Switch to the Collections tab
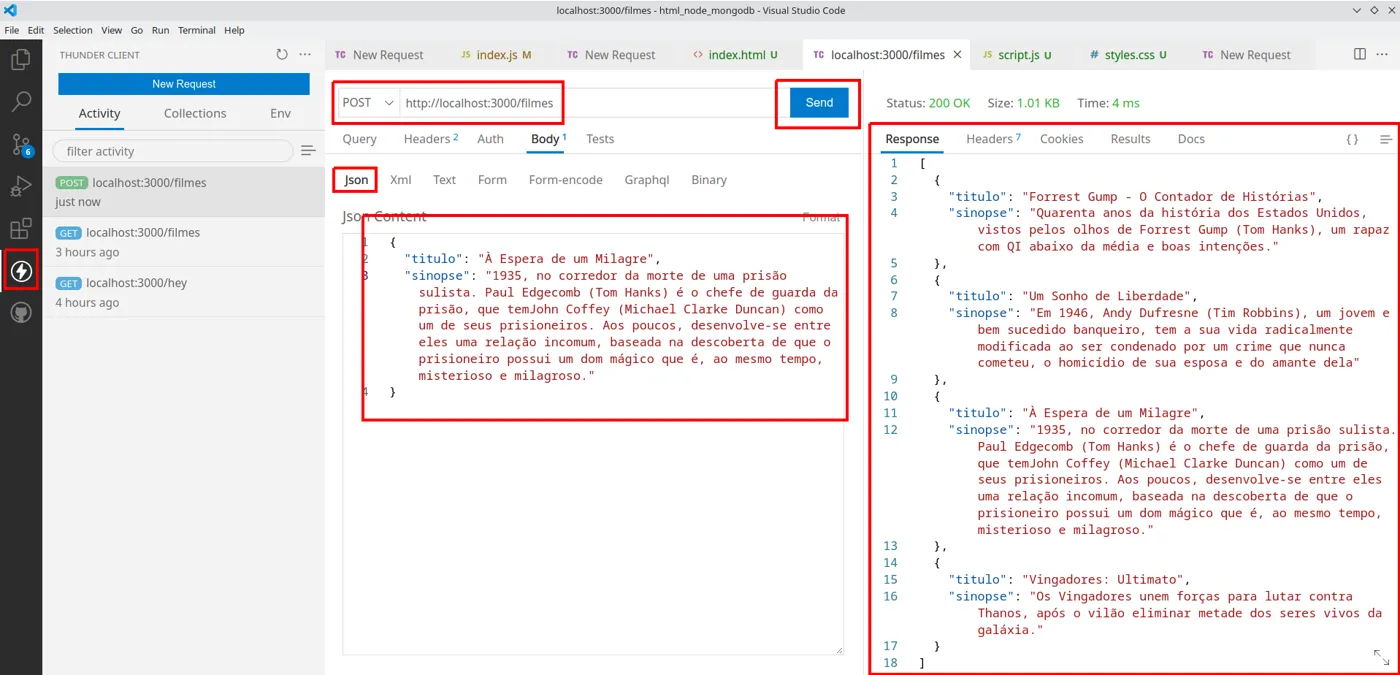This screenshot has width=1400, height=675. point(195,113)
